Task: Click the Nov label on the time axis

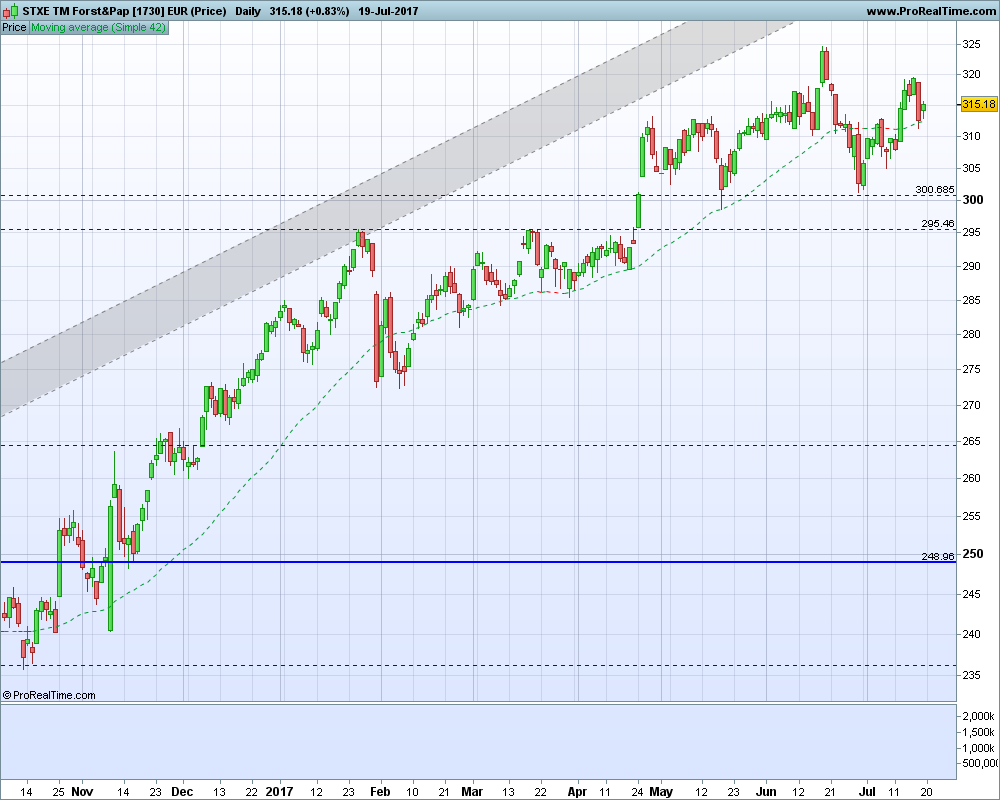Action: 82,792
